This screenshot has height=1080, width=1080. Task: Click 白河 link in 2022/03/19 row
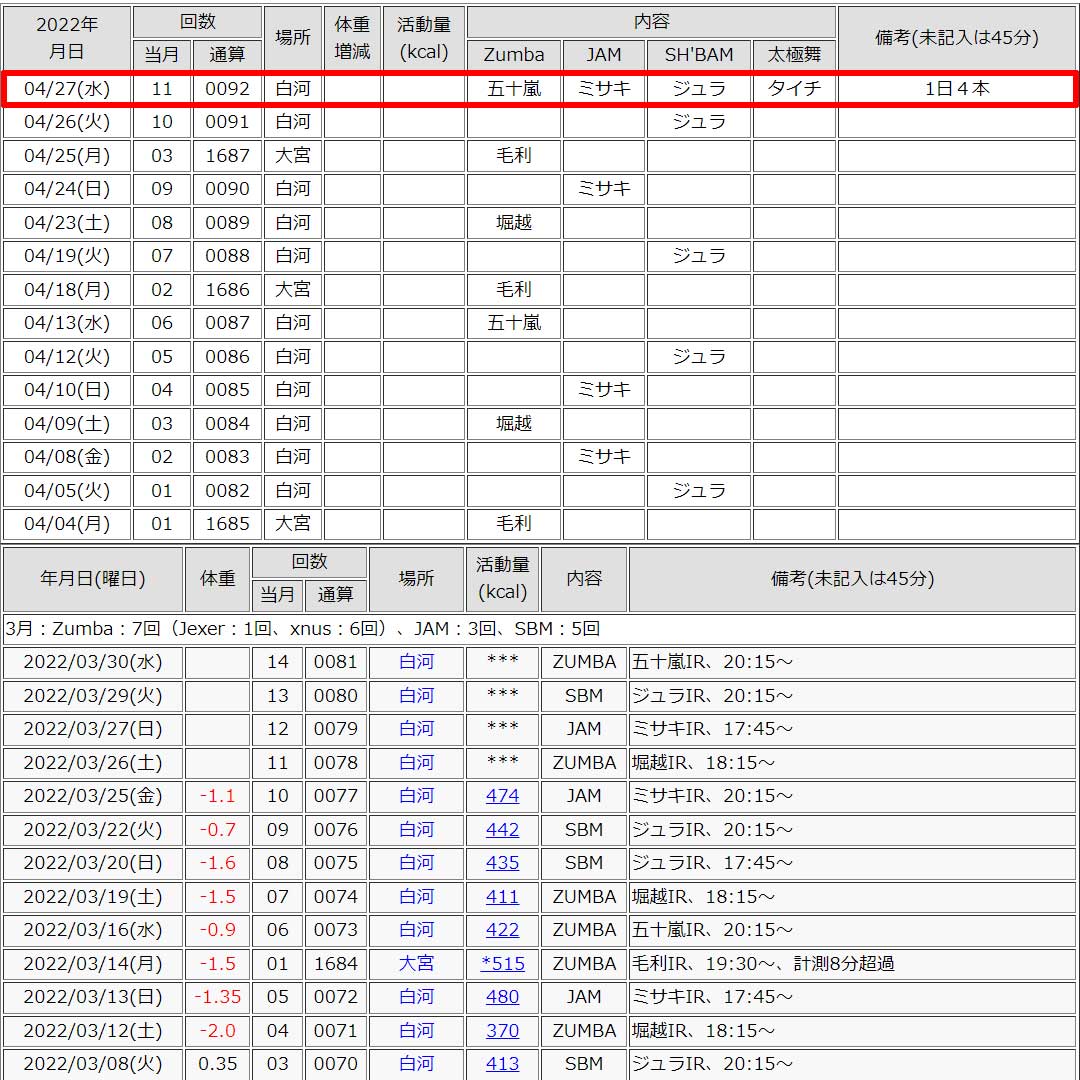(416, 896)
